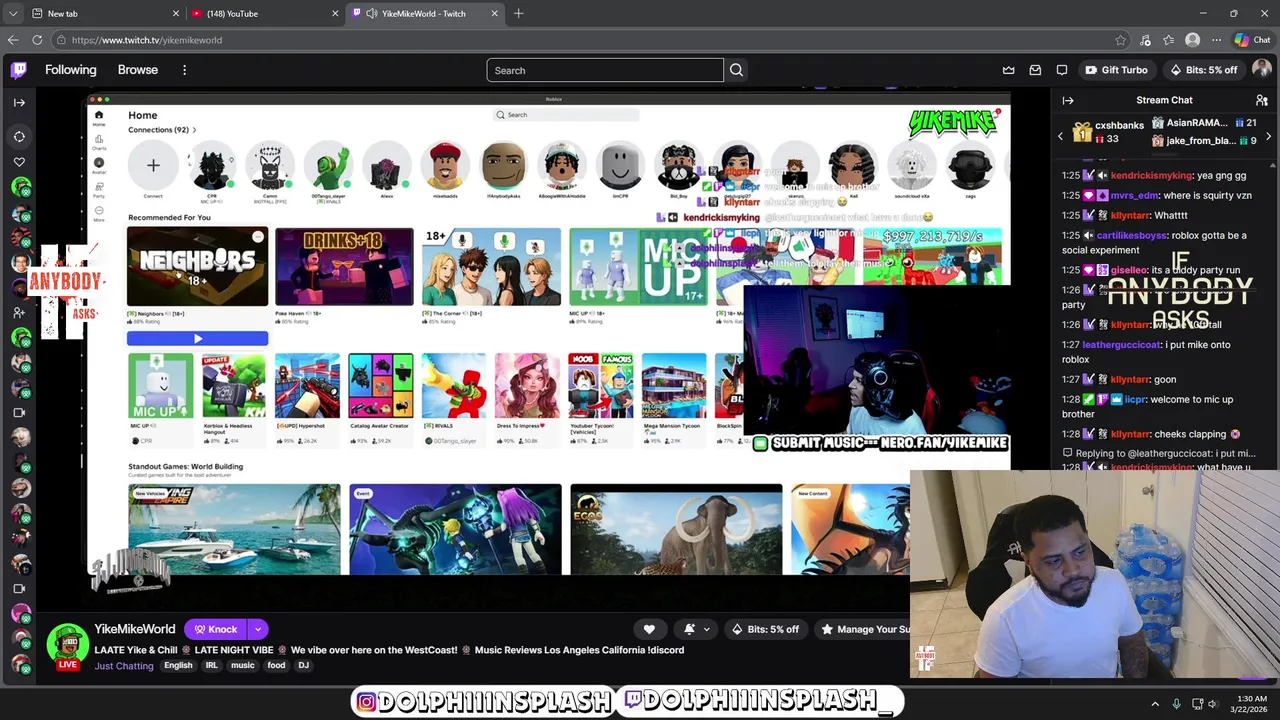Viewport: 1280px width, 720px height.
Task: Open the user profile avatar menu
Action: 1261,69
